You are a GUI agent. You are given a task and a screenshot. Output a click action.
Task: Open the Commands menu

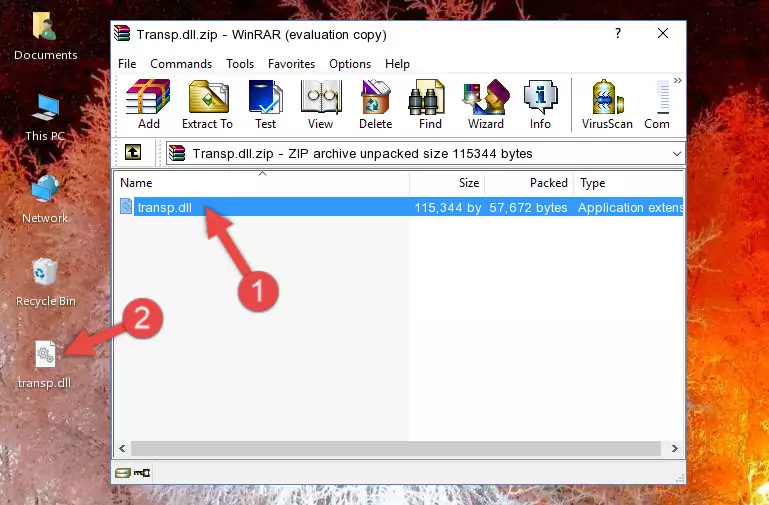[x=181, y=64]
